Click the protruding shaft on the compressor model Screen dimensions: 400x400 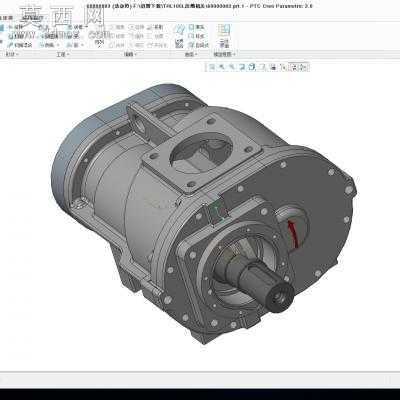263,282
